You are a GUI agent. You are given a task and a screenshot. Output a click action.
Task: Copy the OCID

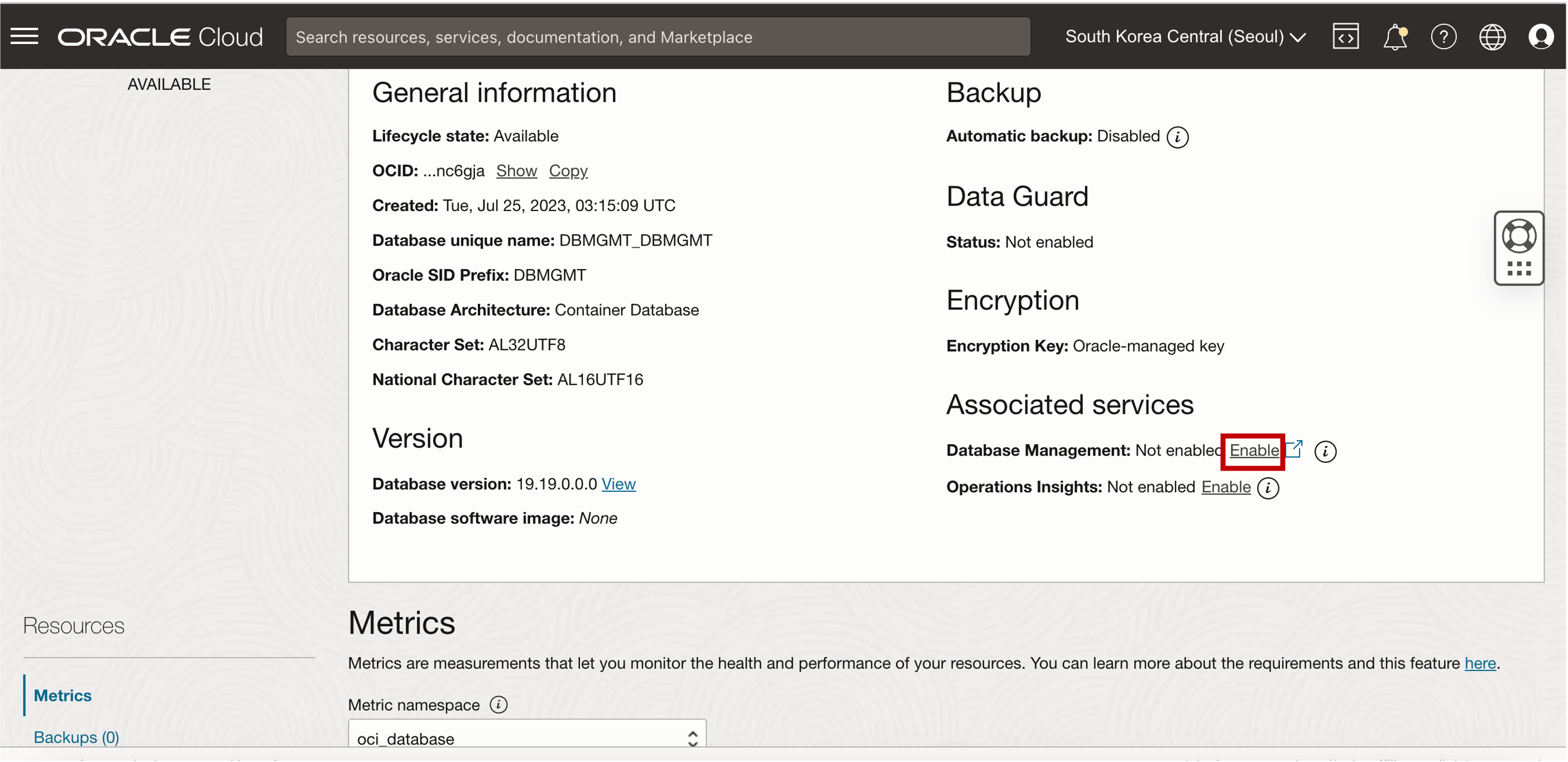(568, 171)
